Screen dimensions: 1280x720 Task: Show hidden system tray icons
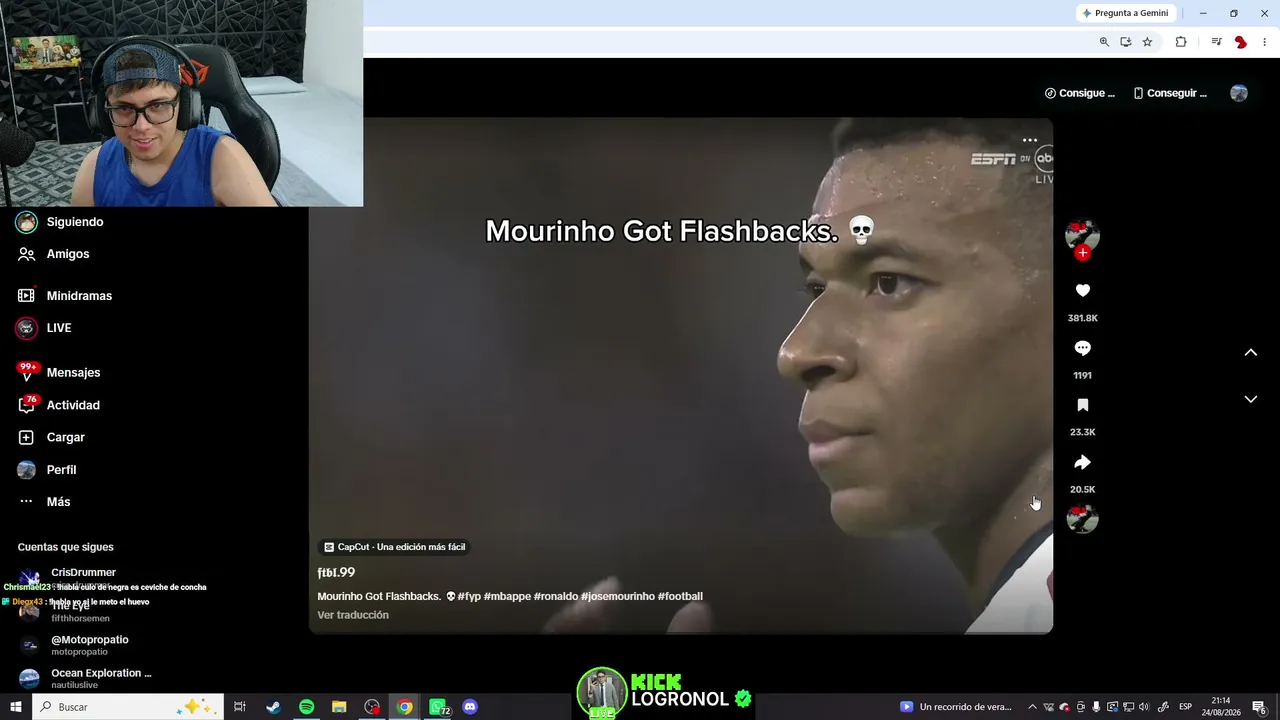[x=1032, y=707]
